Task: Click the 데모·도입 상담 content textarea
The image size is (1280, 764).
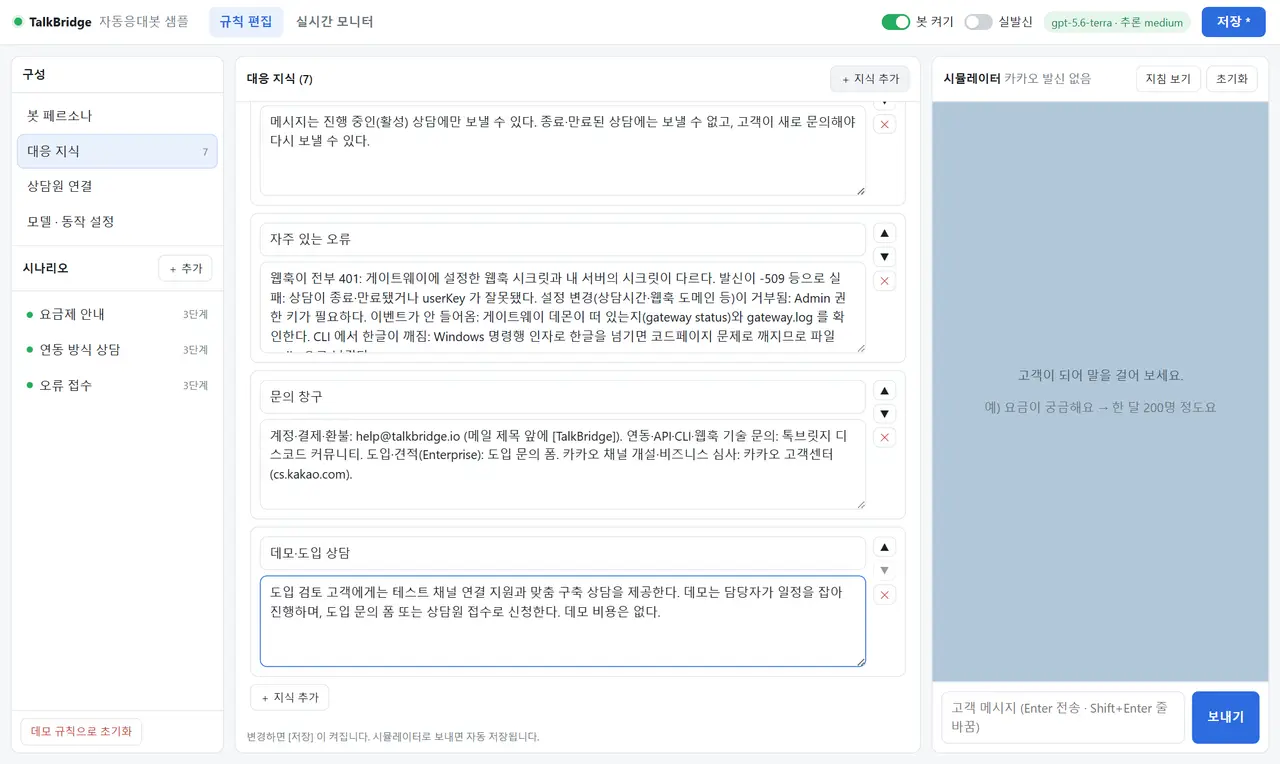Action: tap(563, 621)
